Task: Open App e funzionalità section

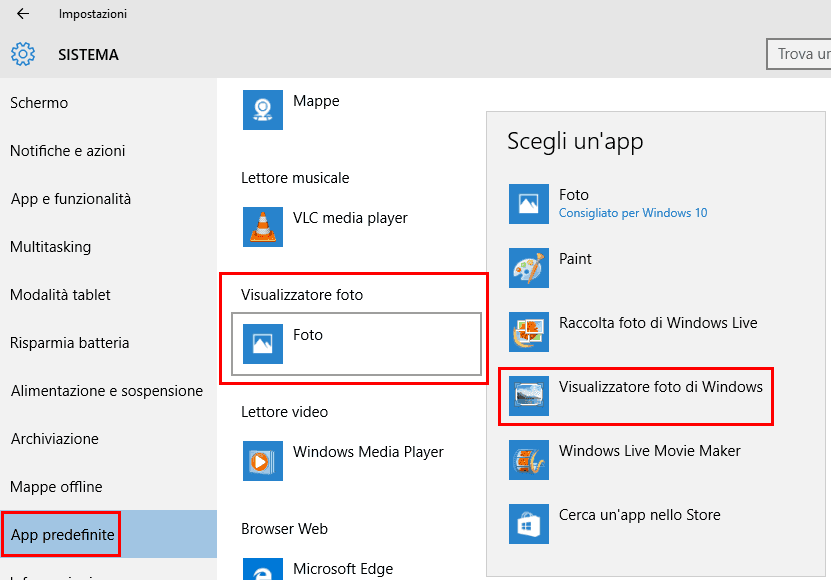Action: (71, 199)
